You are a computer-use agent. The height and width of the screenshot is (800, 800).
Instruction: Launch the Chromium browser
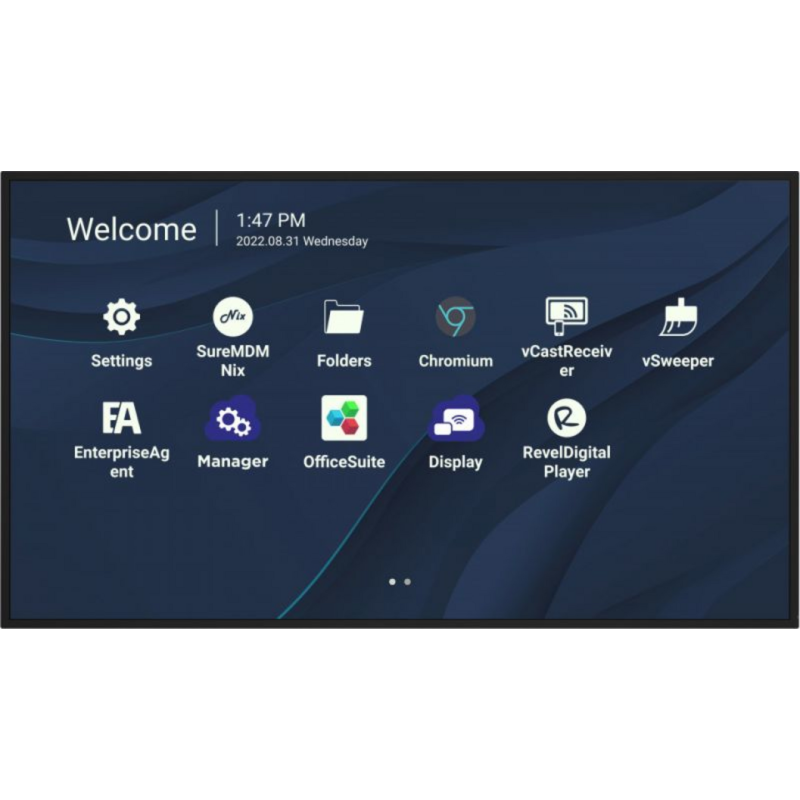[456, 316]
